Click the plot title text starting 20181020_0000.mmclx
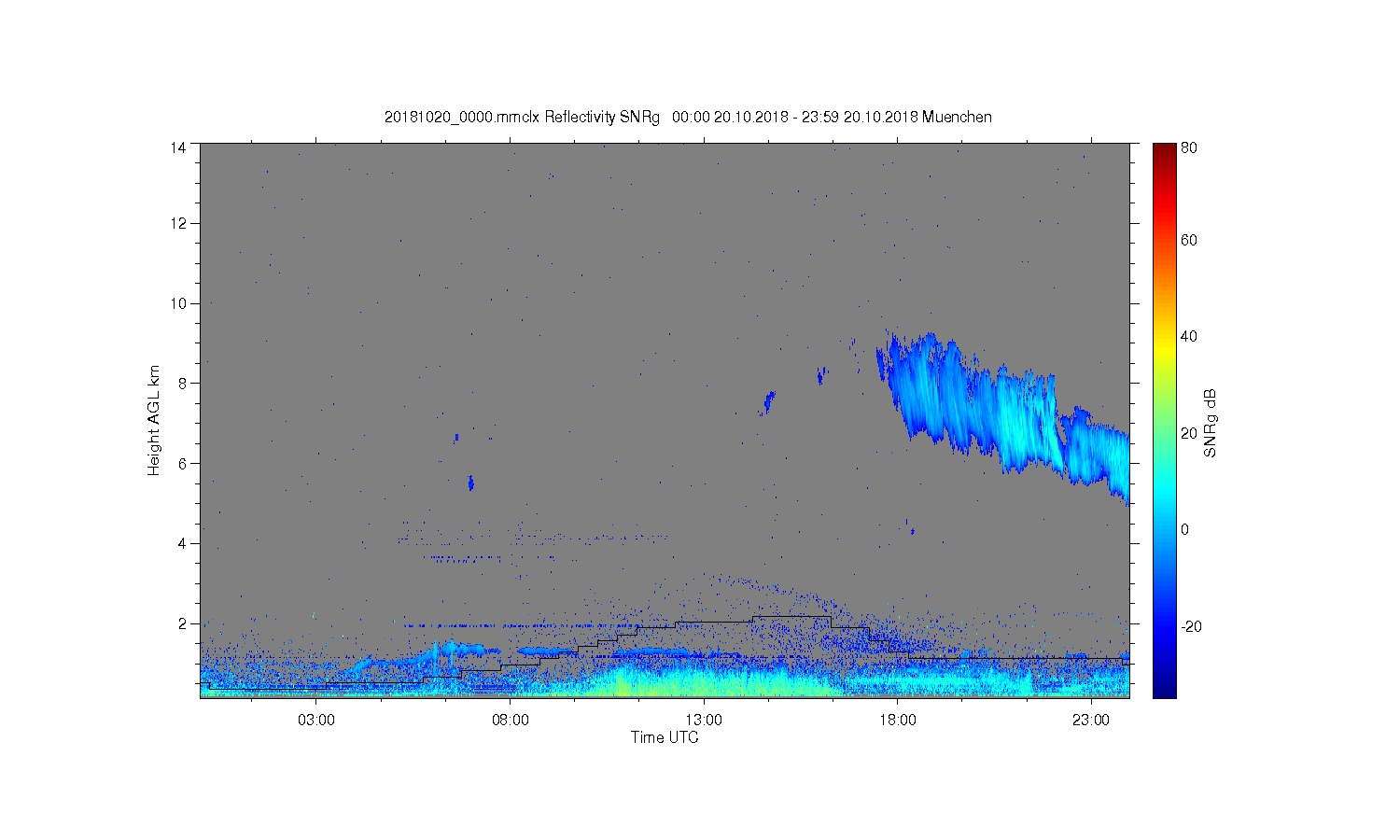This screenshot has width=1400, height=840. tap(688, 117)
